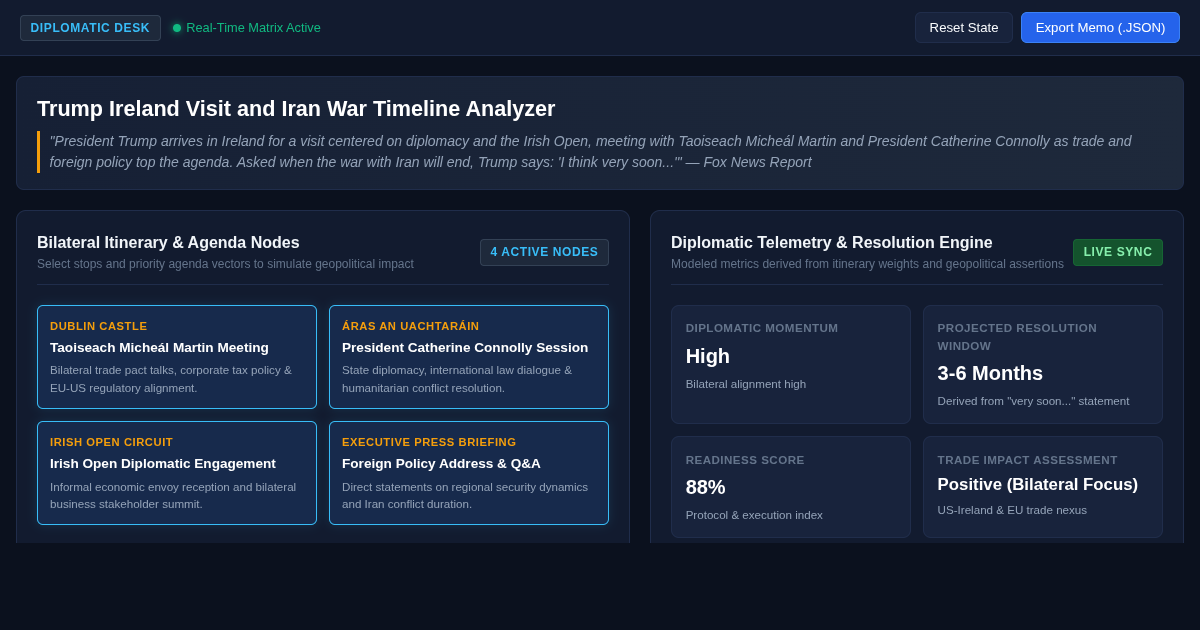Click the 'Select stops and priority agenda vectors' subtitle
This screenshot has height=630, width=1200.
coord(225,264)
